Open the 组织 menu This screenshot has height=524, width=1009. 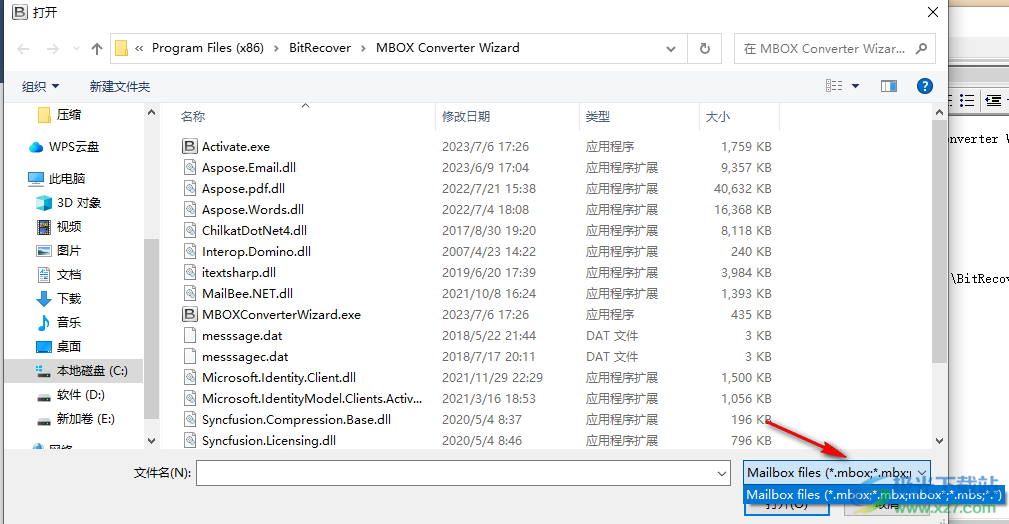tap(40, 86)
